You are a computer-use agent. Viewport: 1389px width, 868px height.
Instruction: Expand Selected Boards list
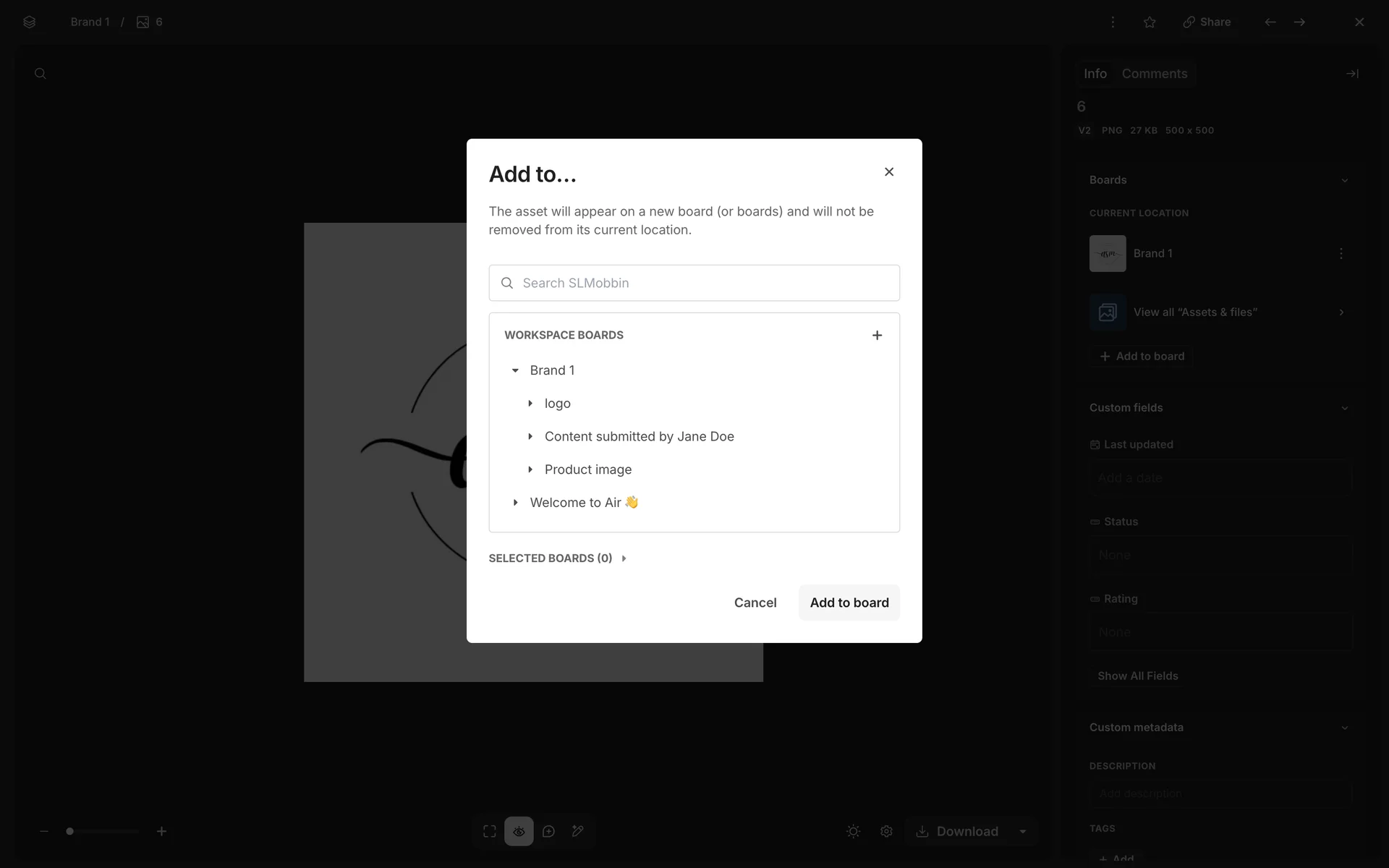click(624, 558)
